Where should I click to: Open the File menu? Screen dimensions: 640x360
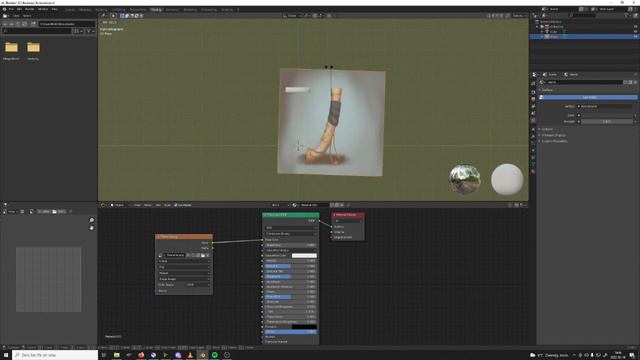11,9
